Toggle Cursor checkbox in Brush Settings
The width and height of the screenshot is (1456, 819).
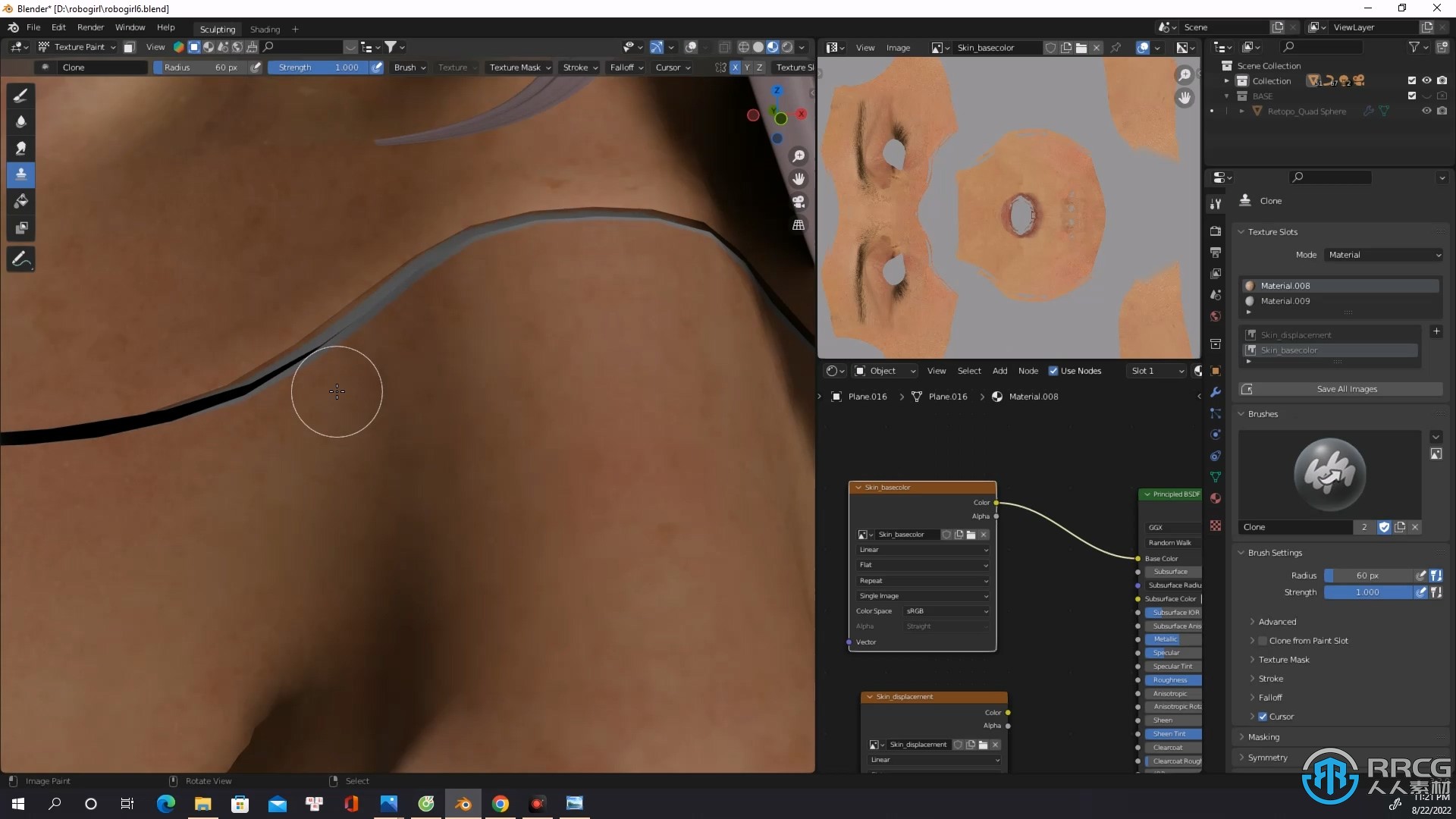1263,717
